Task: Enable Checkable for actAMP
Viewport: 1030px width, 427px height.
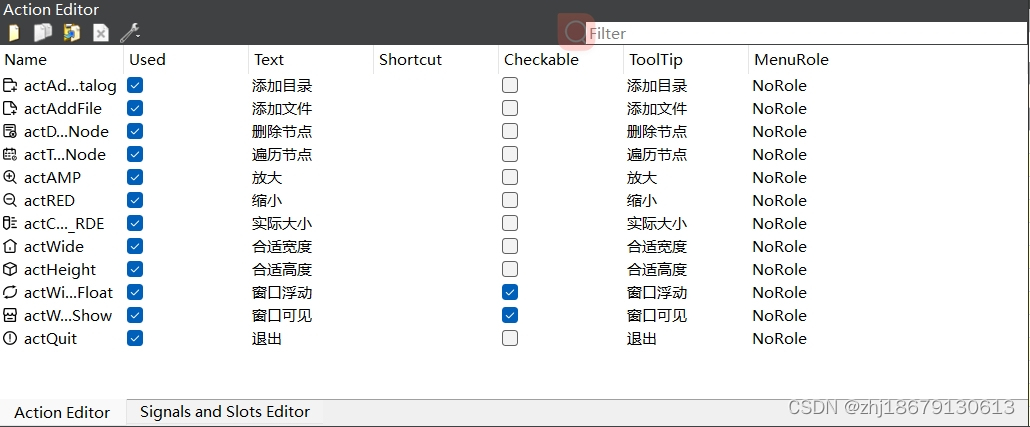Action: 510,177
